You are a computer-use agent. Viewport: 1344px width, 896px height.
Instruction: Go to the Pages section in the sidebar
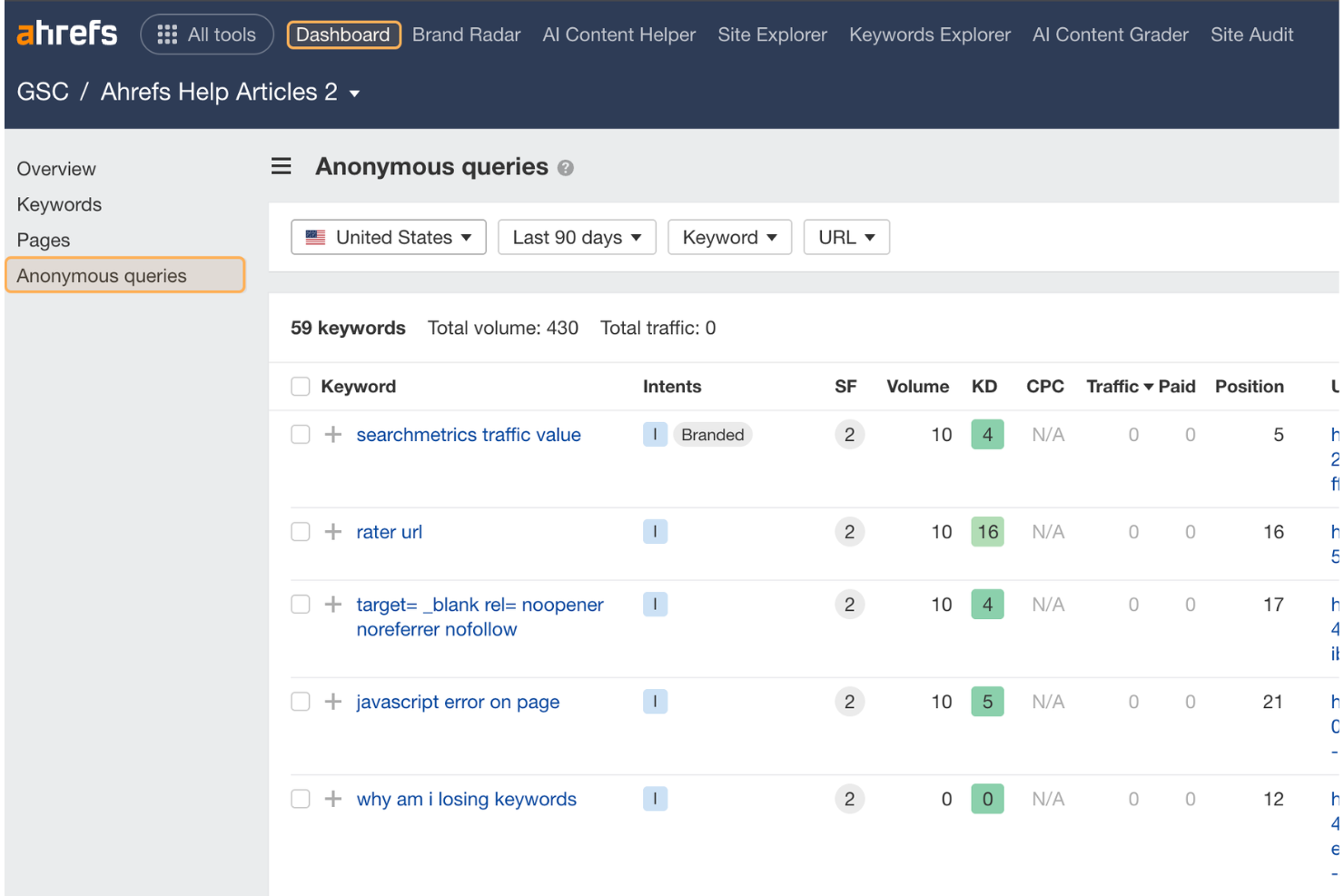pyautogui.click(x=43, y=240)
